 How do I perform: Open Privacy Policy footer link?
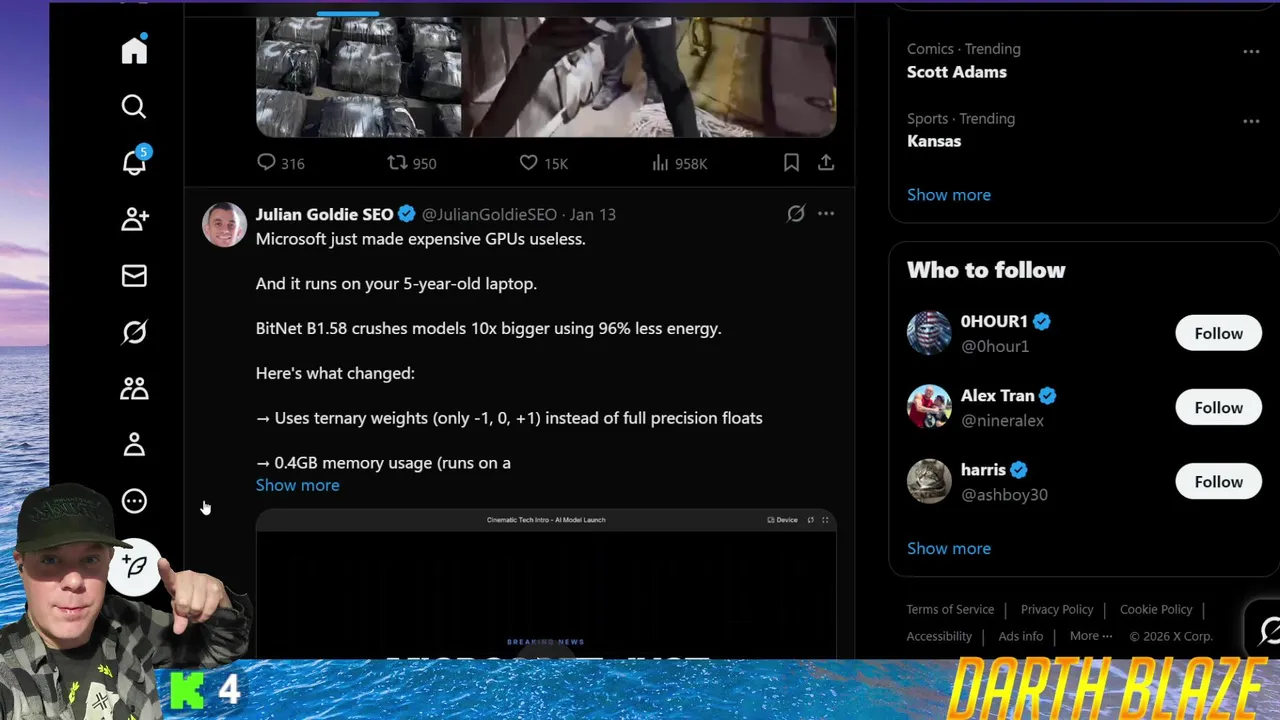[x=1057, y=609]
